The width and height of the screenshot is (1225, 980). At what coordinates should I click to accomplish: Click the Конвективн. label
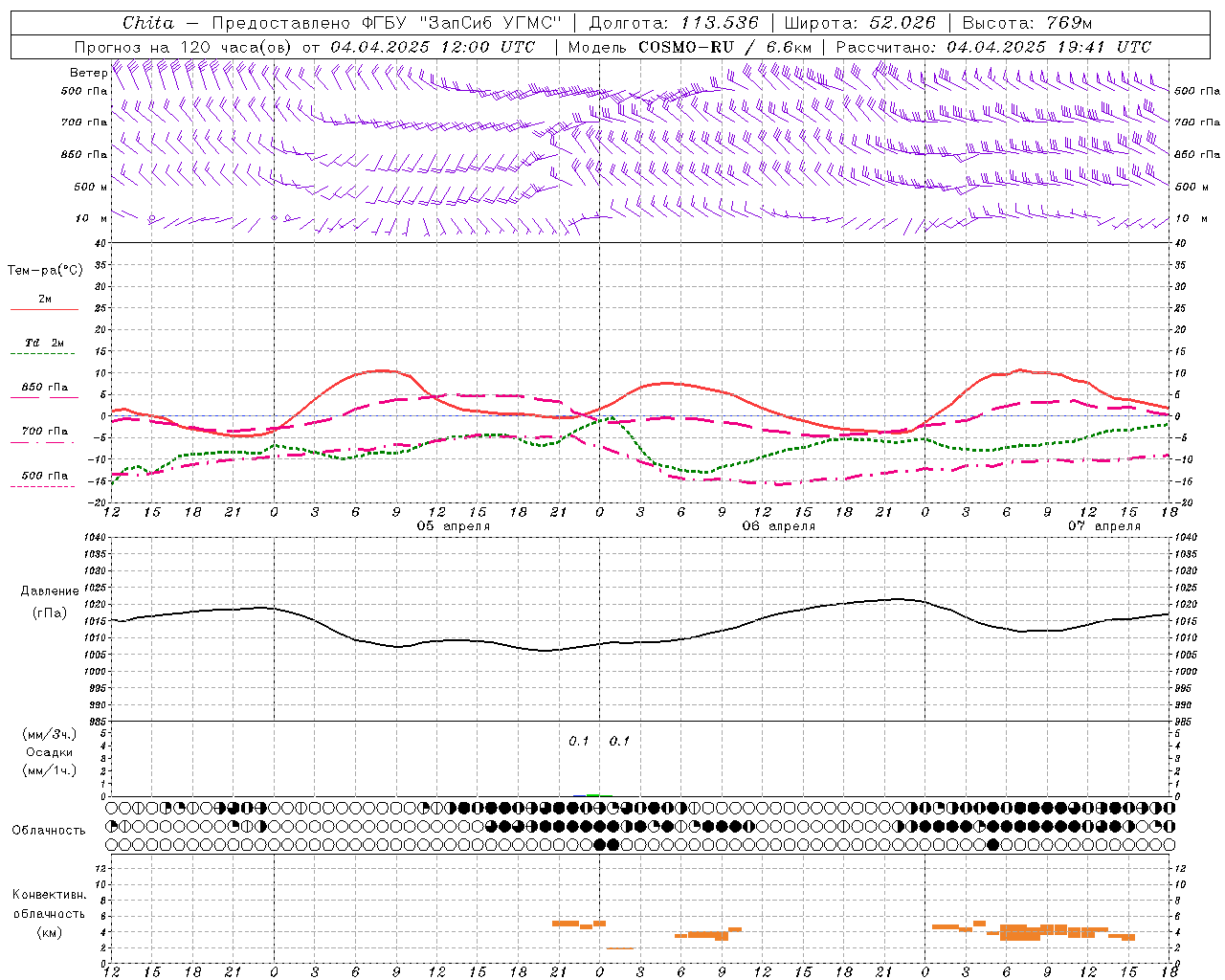(50, 895)
